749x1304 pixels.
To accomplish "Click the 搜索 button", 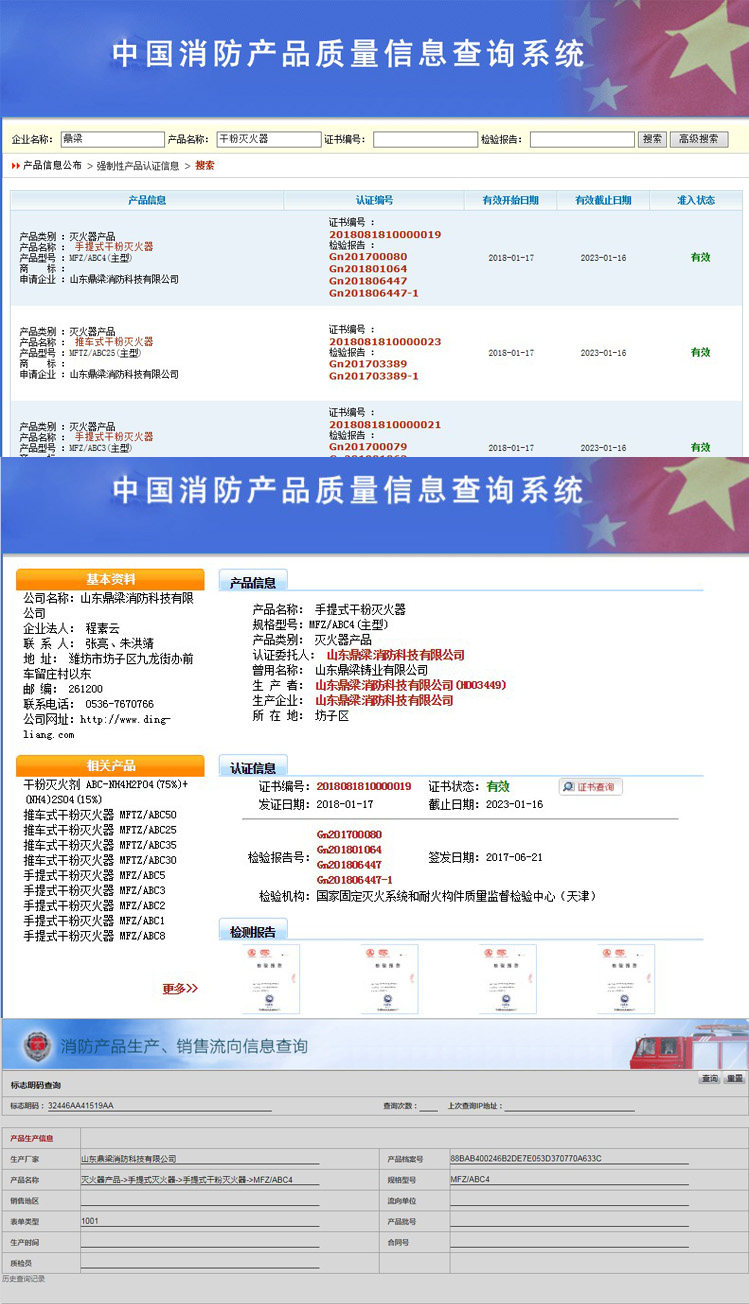I will [652, 139].
